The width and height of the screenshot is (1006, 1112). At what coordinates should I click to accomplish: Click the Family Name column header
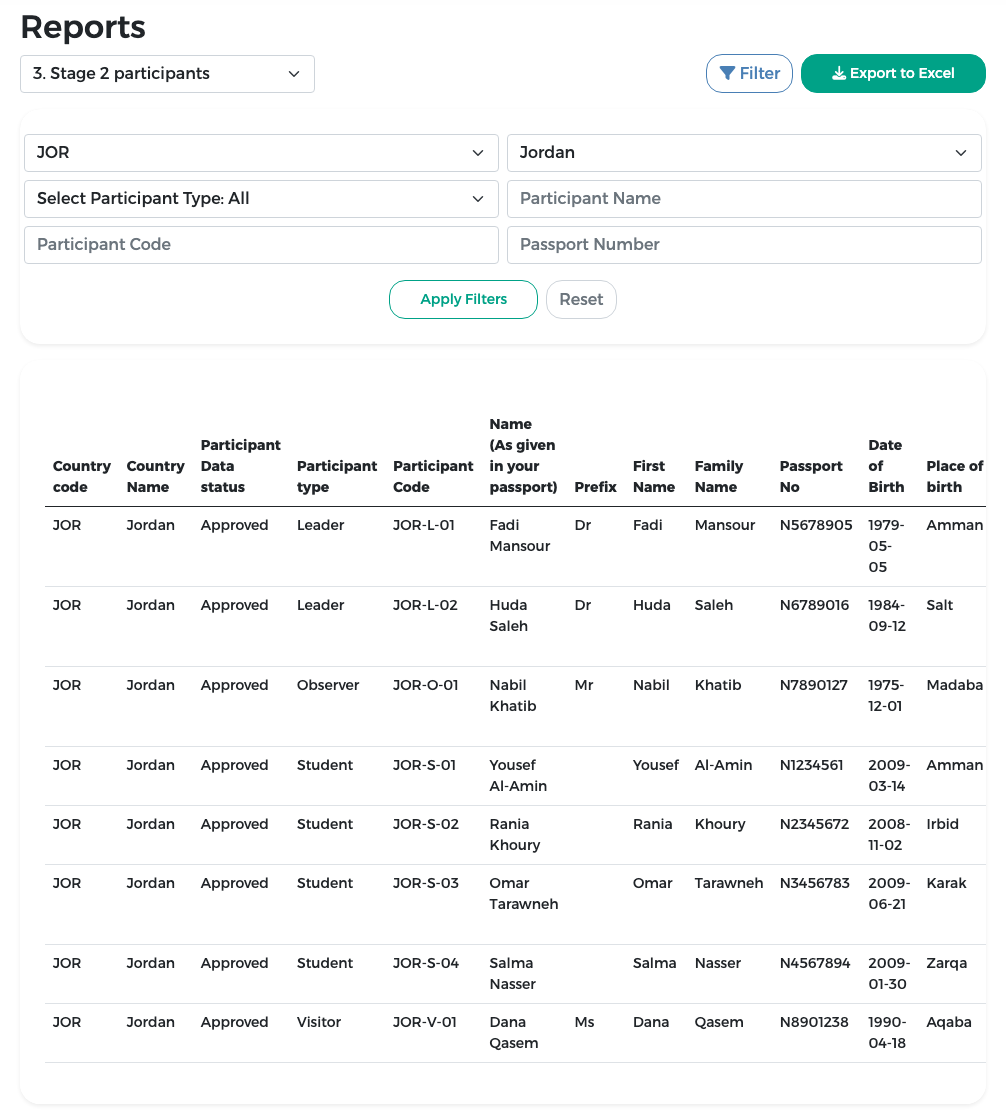[719, 477]
